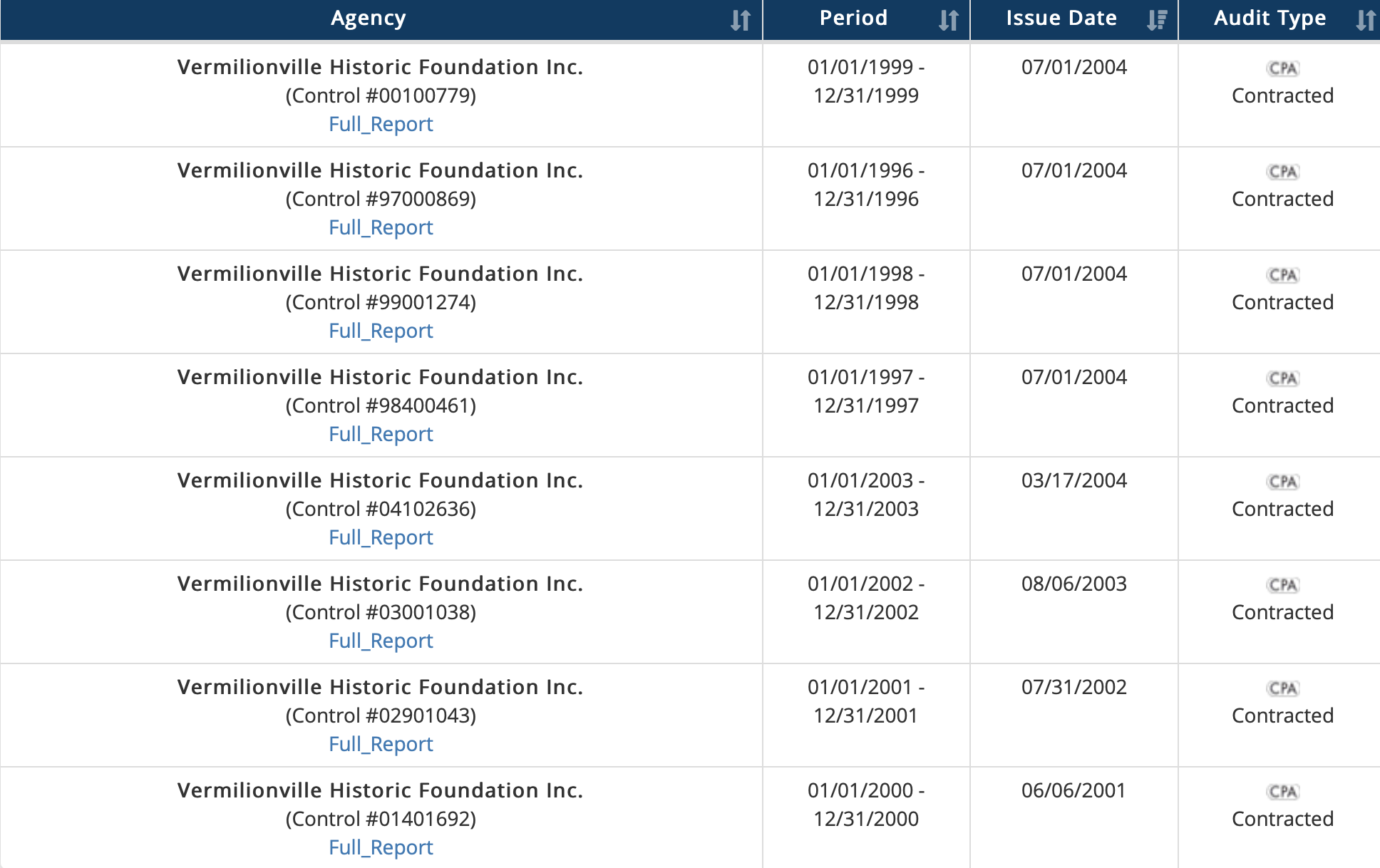Open Full_Report for Control #00100779
The width and height of the screenshot is (1380, 868).
(x=381, y=124)
